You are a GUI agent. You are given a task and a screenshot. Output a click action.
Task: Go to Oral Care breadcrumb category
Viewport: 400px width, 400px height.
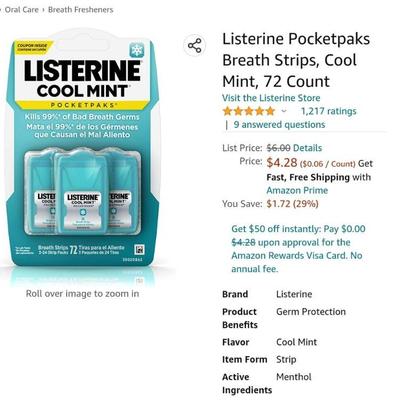pos(21,10)
